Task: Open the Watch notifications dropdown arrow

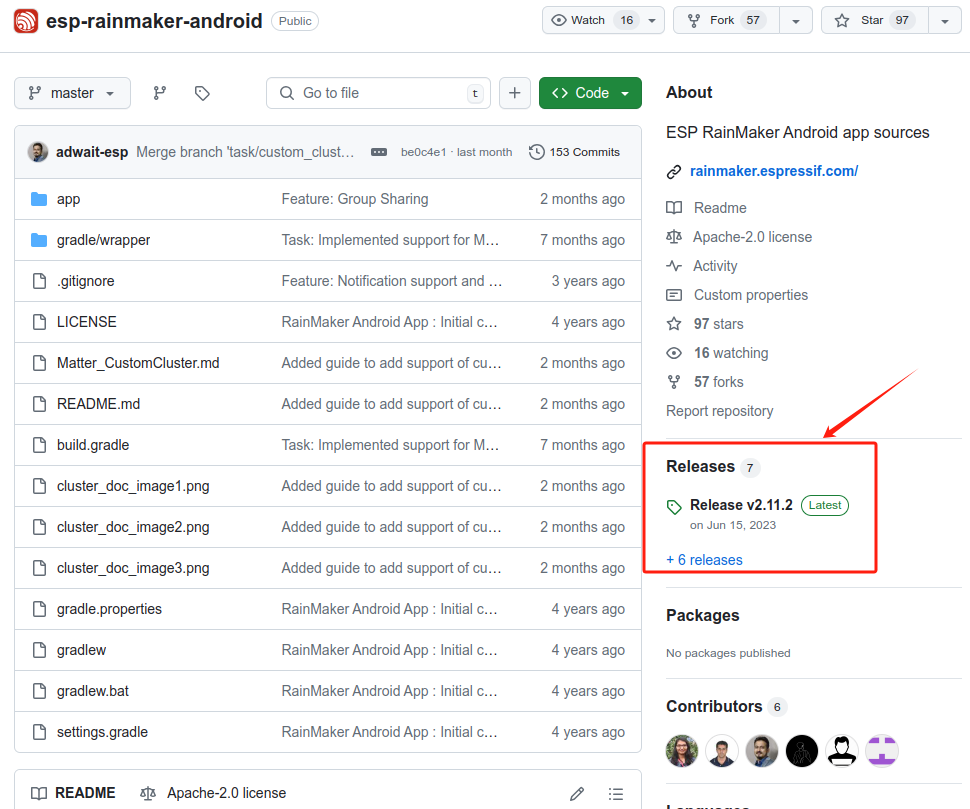Action: 652,21
